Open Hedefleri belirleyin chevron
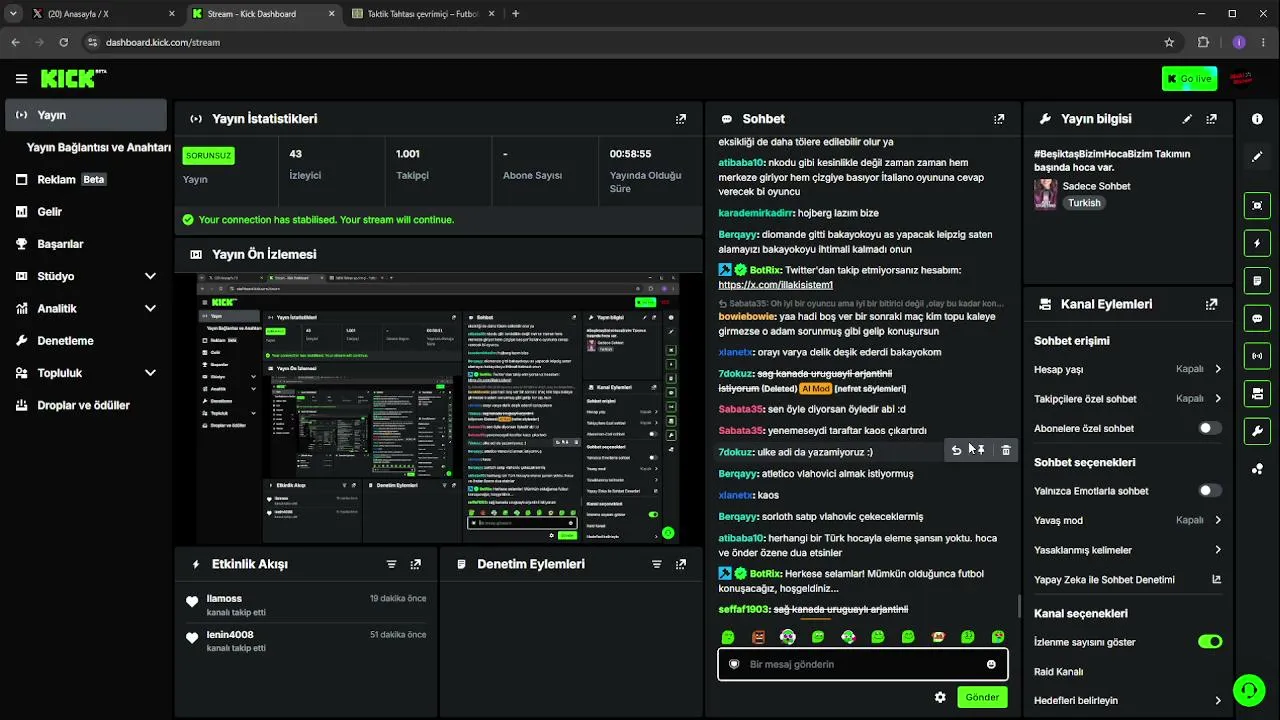The image size is (1280, 720). point(1218,701)
